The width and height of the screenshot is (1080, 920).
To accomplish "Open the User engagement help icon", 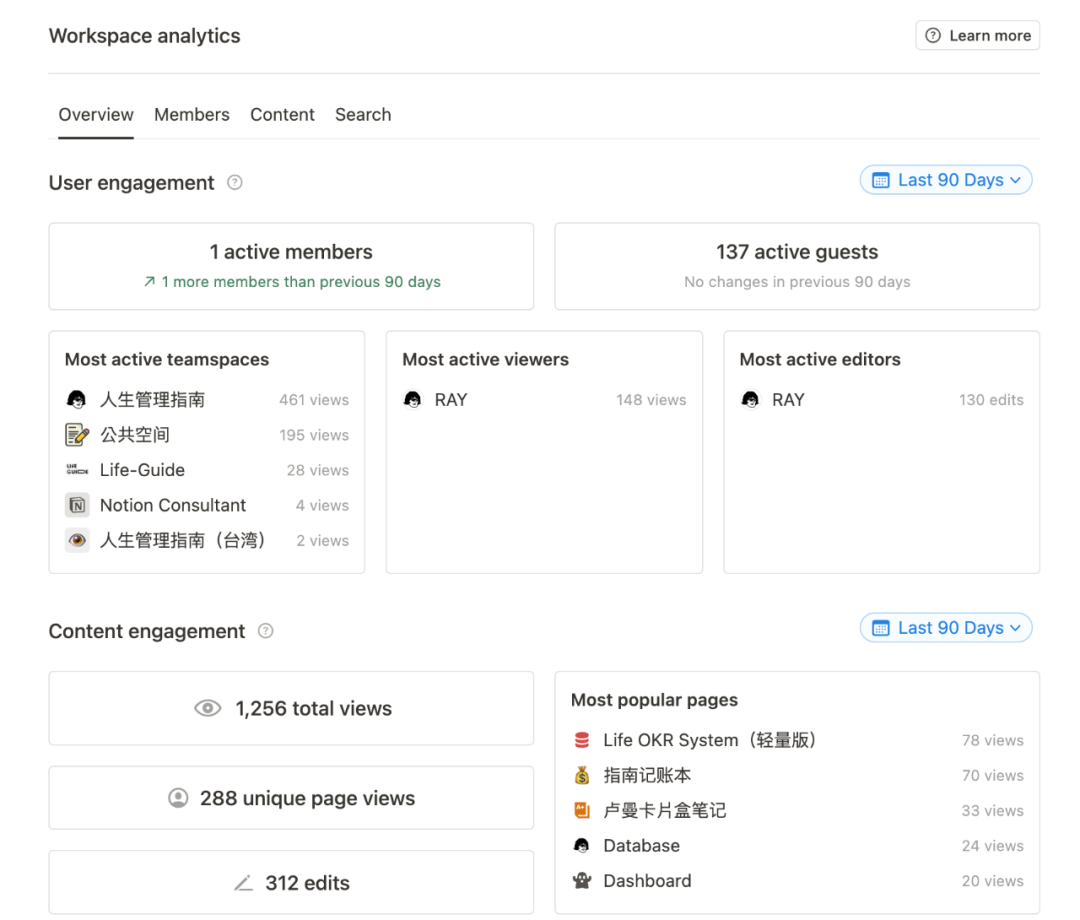I will tap(234, 182).
